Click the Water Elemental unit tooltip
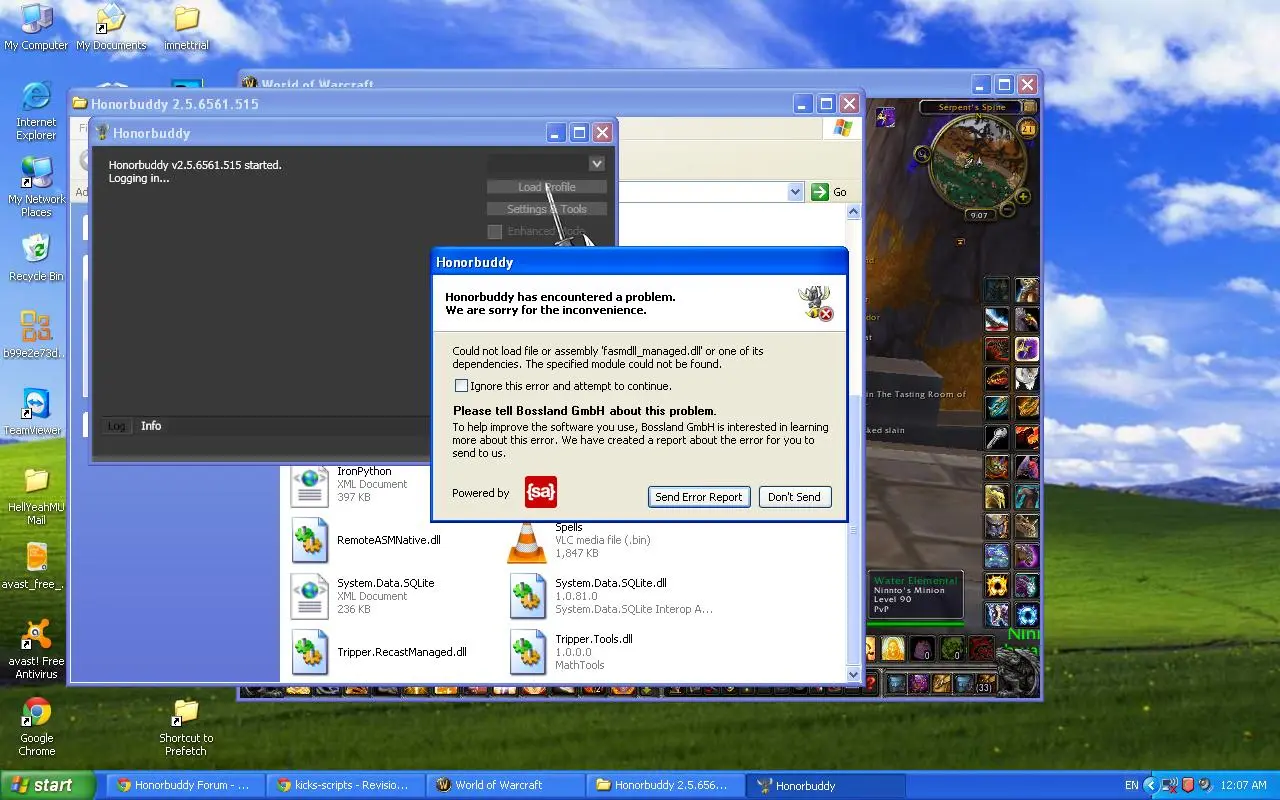This screenshot has width=1280, height=800. pos(915,596)
